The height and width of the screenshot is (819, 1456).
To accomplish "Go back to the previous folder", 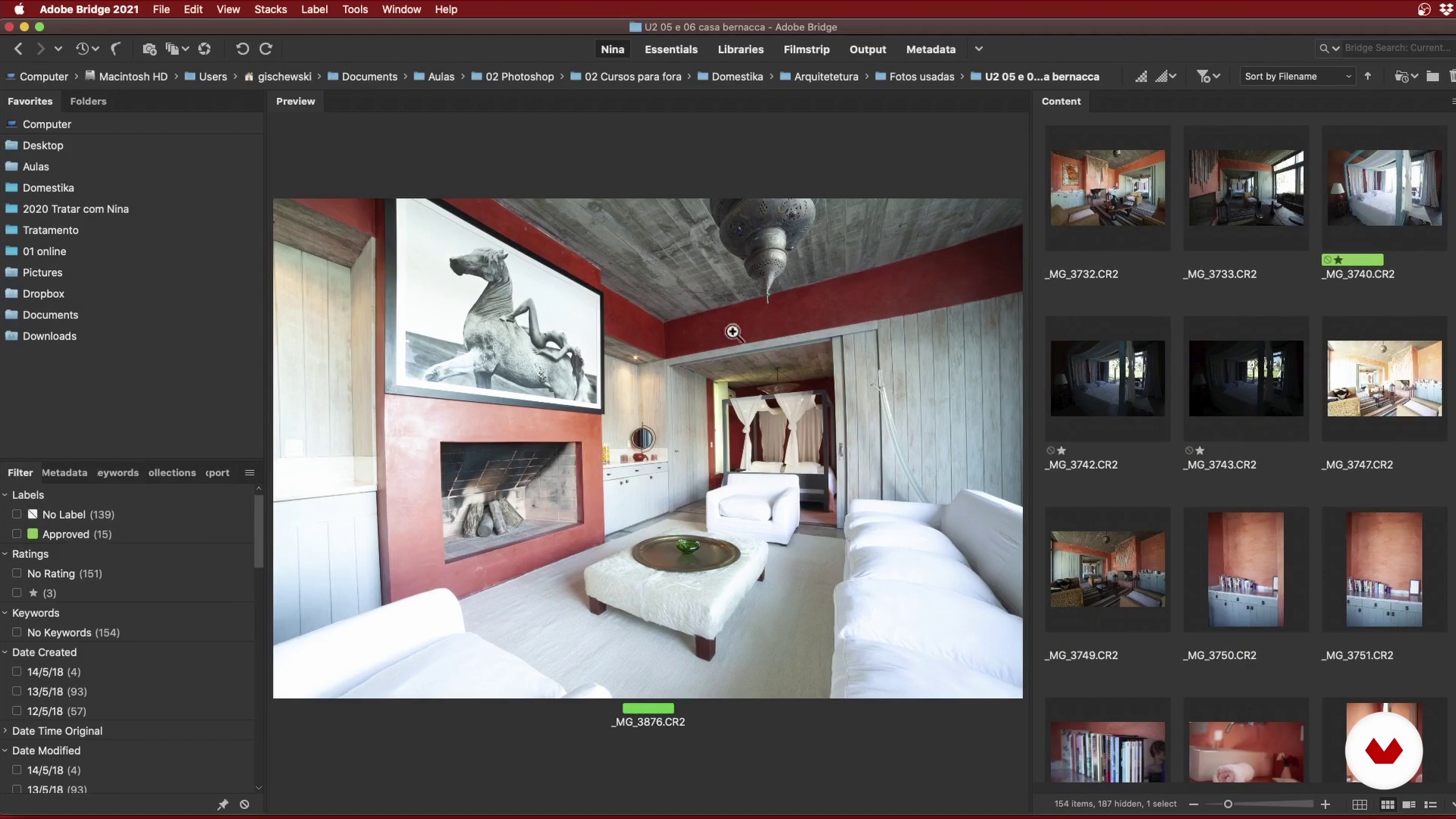I will click(x=18, y=49).
